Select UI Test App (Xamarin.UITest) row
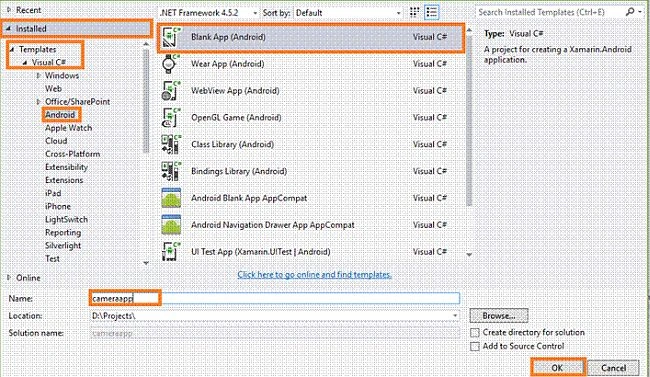Image resolution: width=650 pixels, height=377 pixels. coord(311,252)
